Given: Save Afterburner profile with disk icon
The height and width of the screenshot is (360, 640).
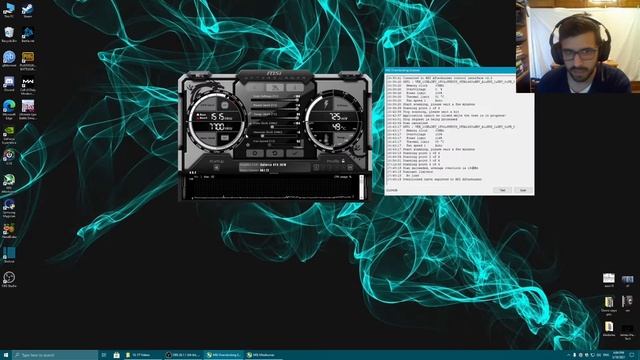Looking at the screenshot, I should click(350, 167).
